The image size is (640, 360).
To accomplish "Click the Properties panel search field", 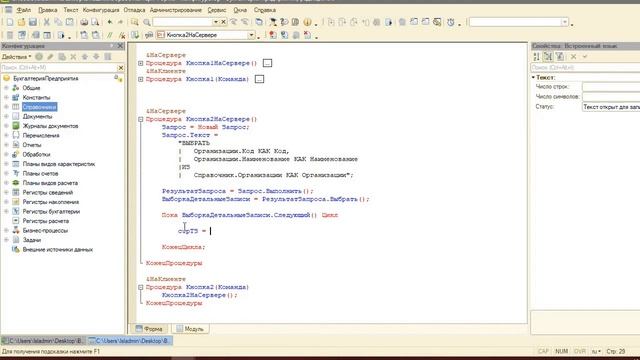I will [x=585, y=67].
